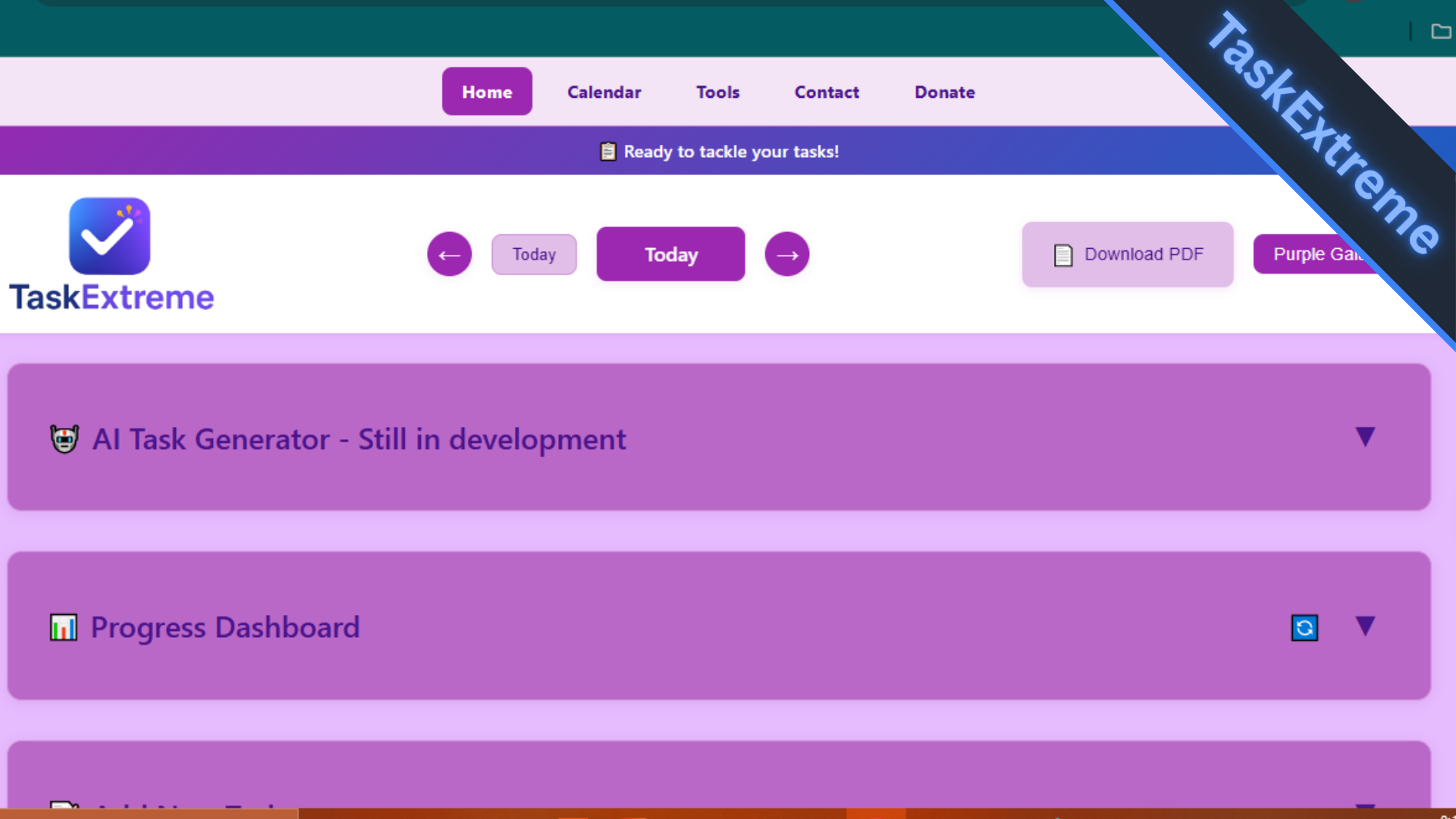The height and width of the screenshot is (819, 1456).
Task: Open the Tools menu item
Action: (x=717, y=92)
